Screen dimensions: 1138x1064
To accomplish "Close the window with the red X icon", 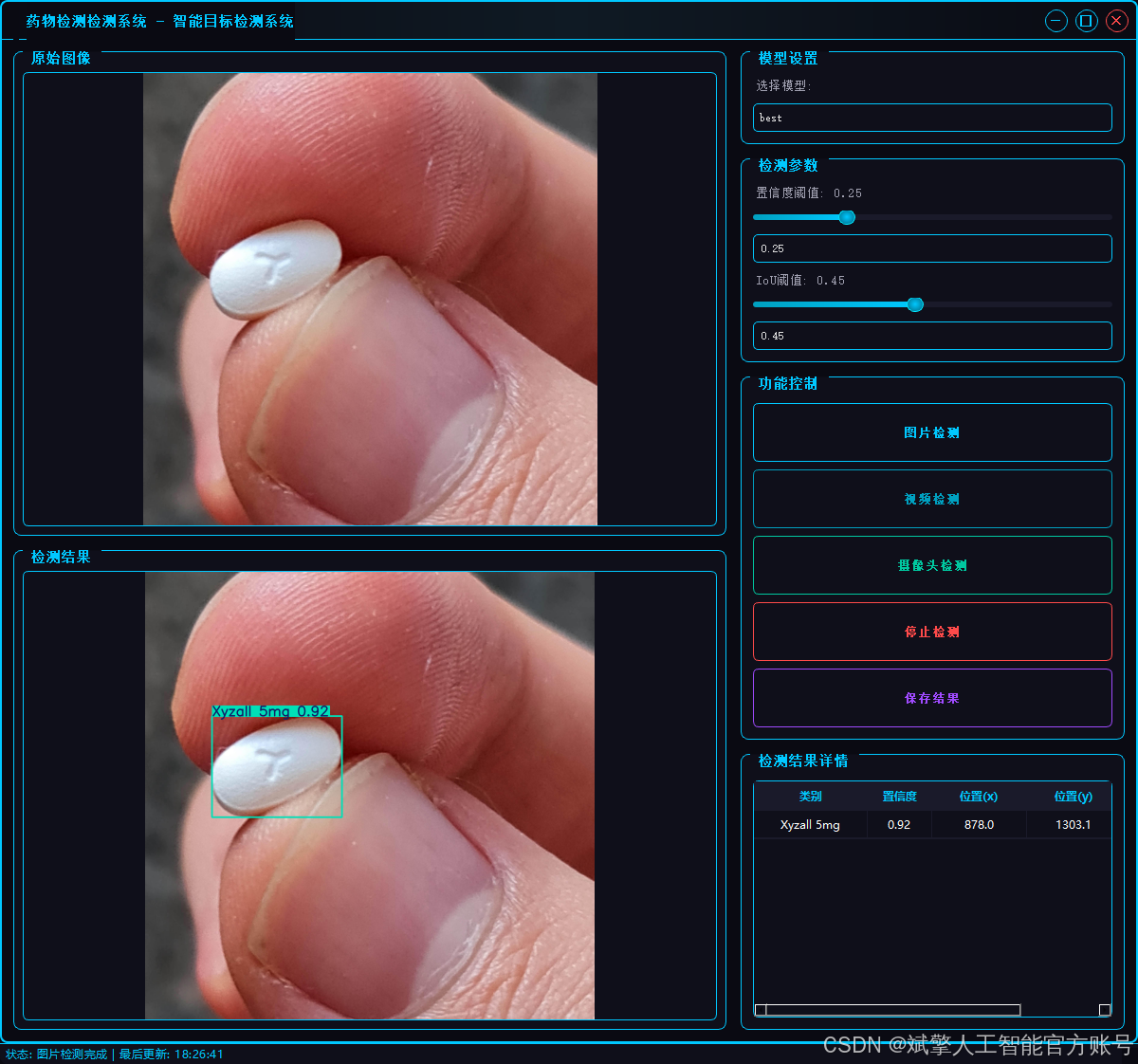I will [1117, 21].
